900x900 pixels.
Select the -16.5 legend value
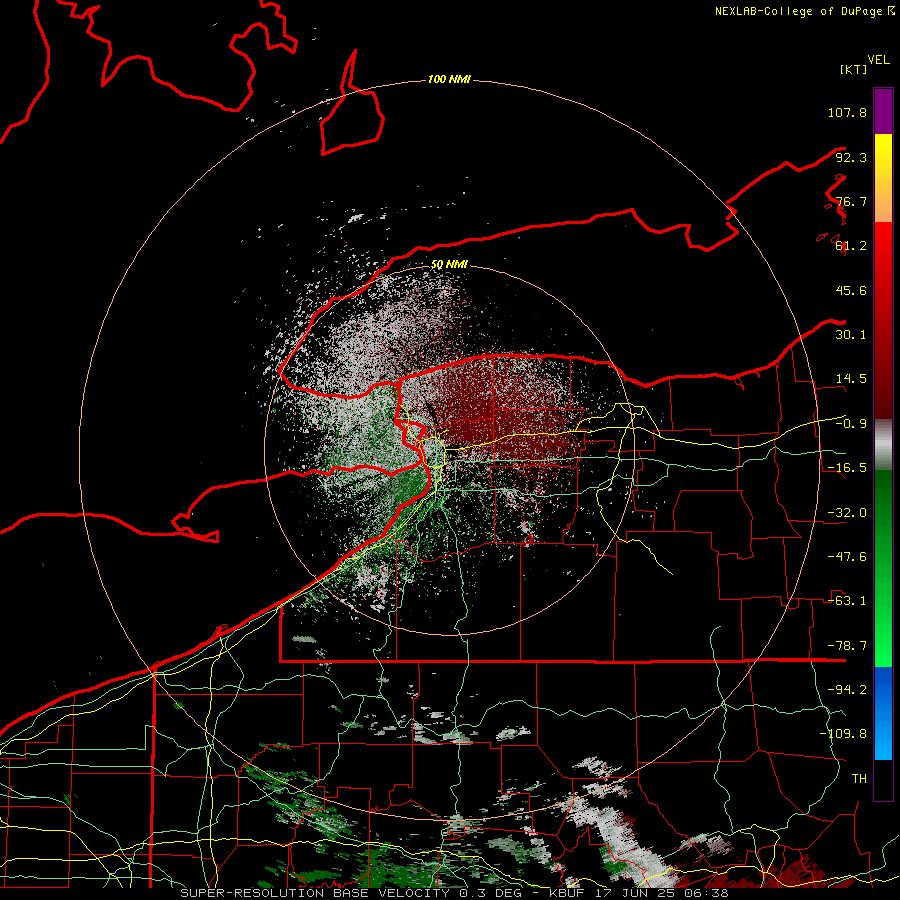point(847,468)
